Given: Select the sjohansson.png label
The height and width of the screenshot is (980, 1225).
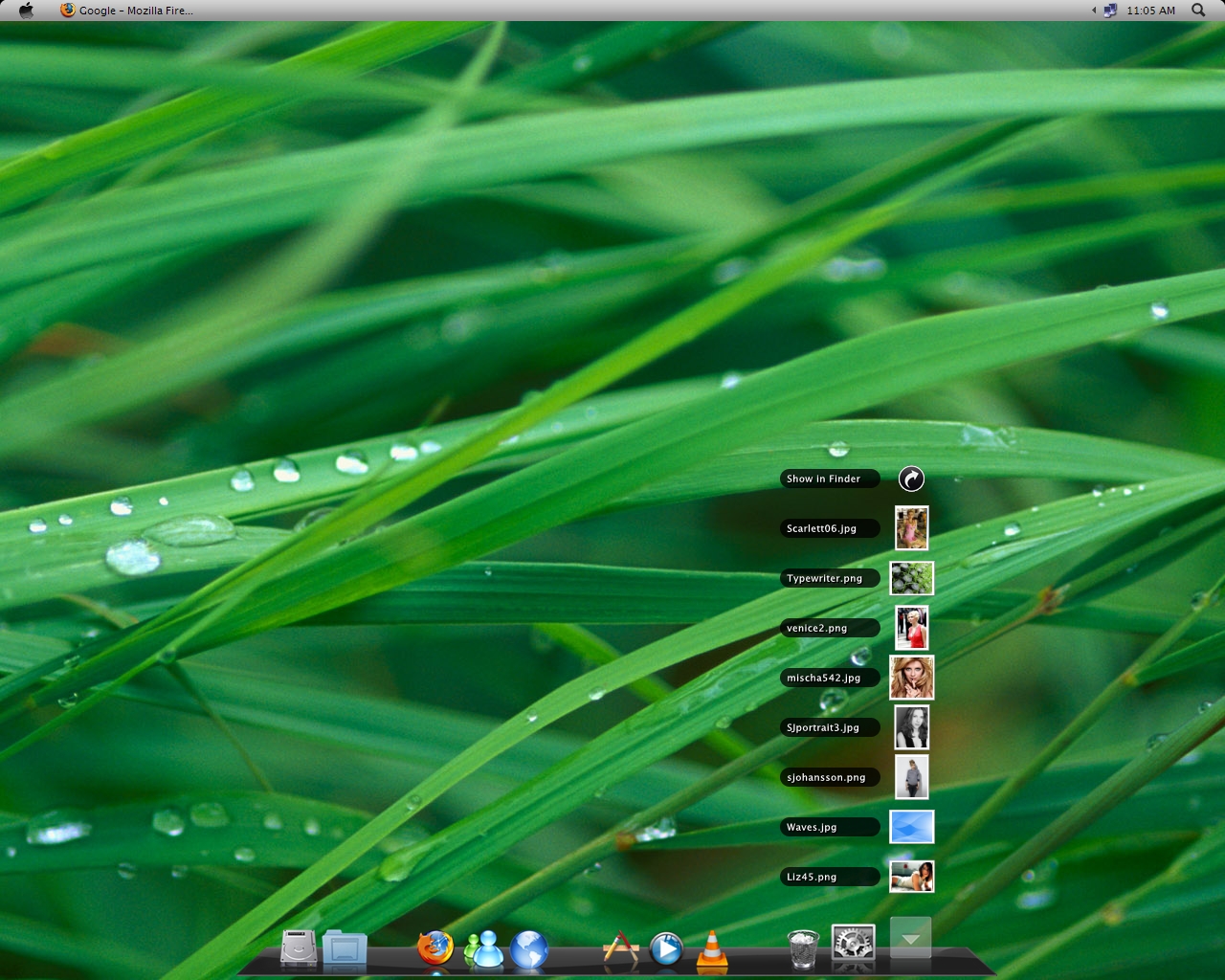Looking at the screenshot, I should tap(830, 777).
